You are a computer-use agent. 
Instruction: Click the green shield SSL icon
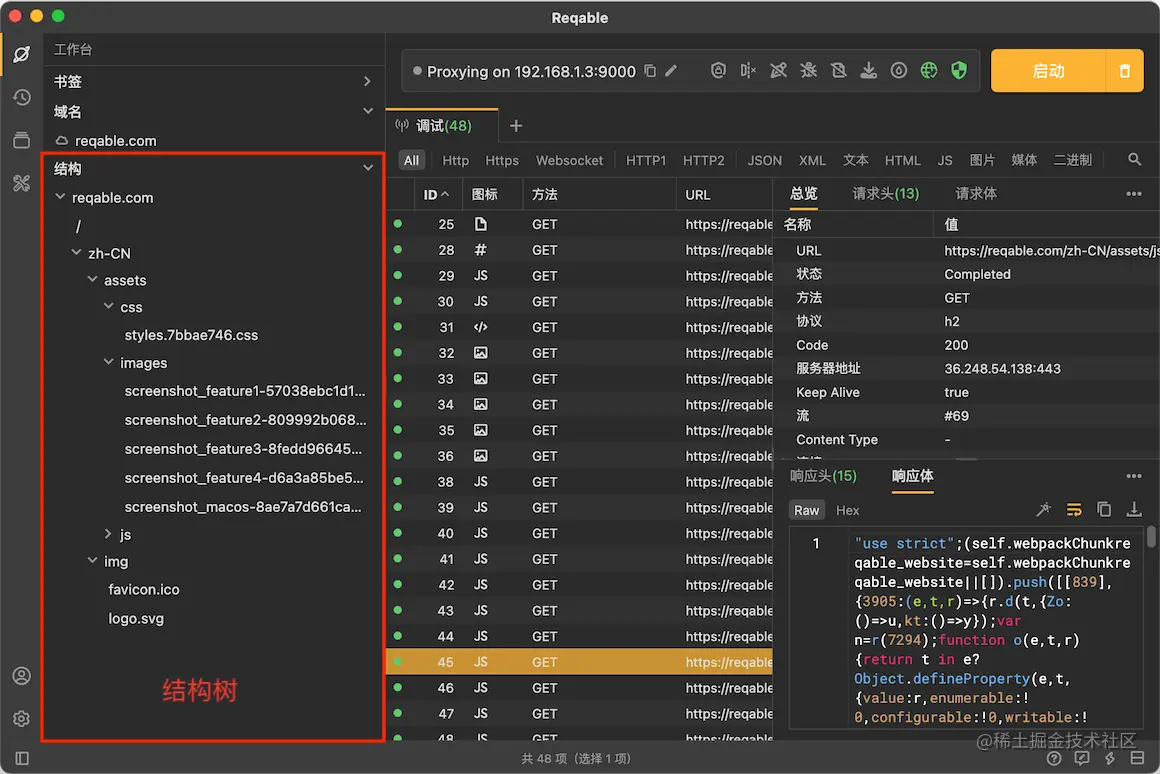pyautogui.click(x=959, y=71)
